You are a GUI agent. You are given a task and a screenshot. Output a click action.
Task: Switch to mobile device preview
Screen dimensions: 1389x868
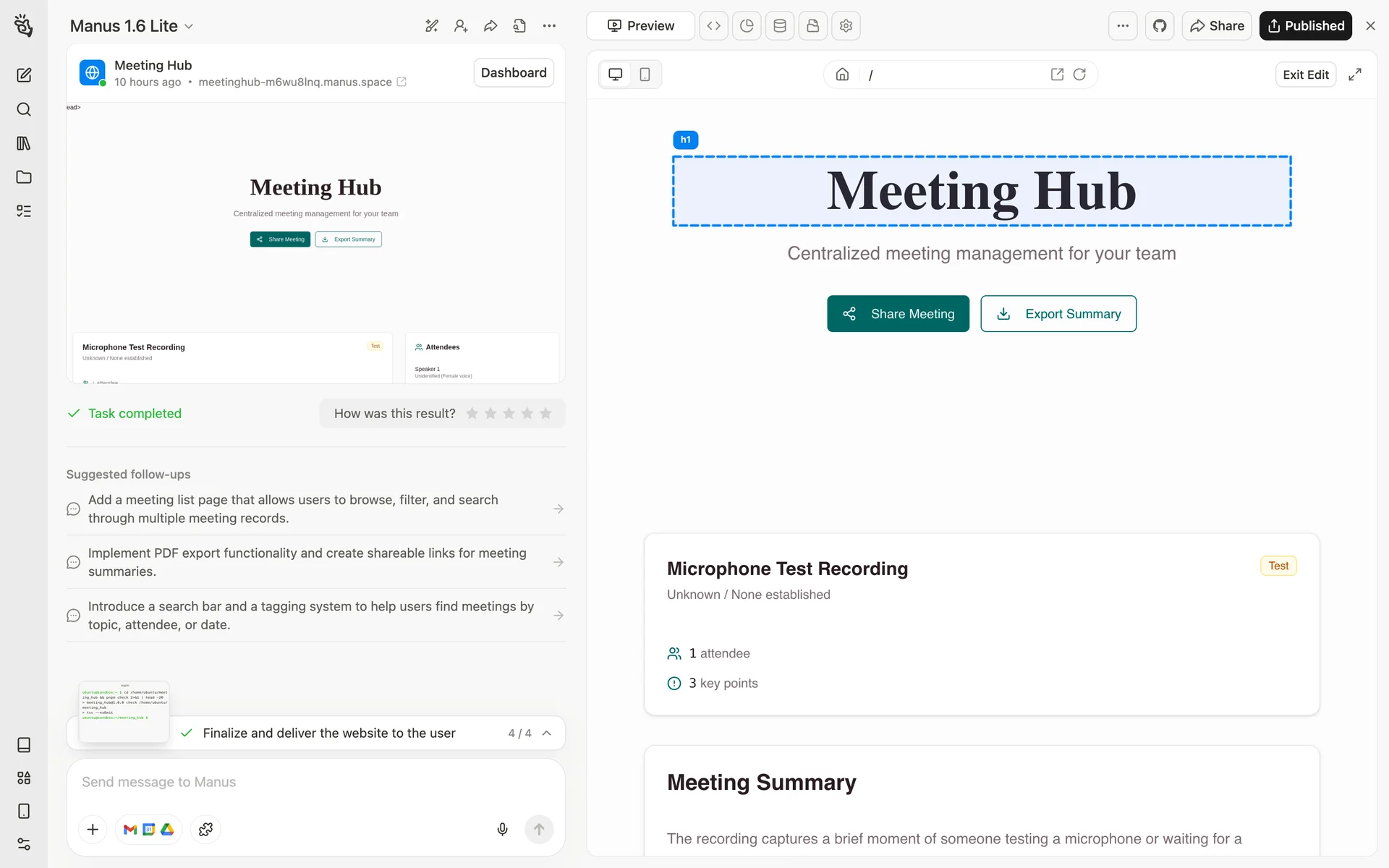(645, 75)
